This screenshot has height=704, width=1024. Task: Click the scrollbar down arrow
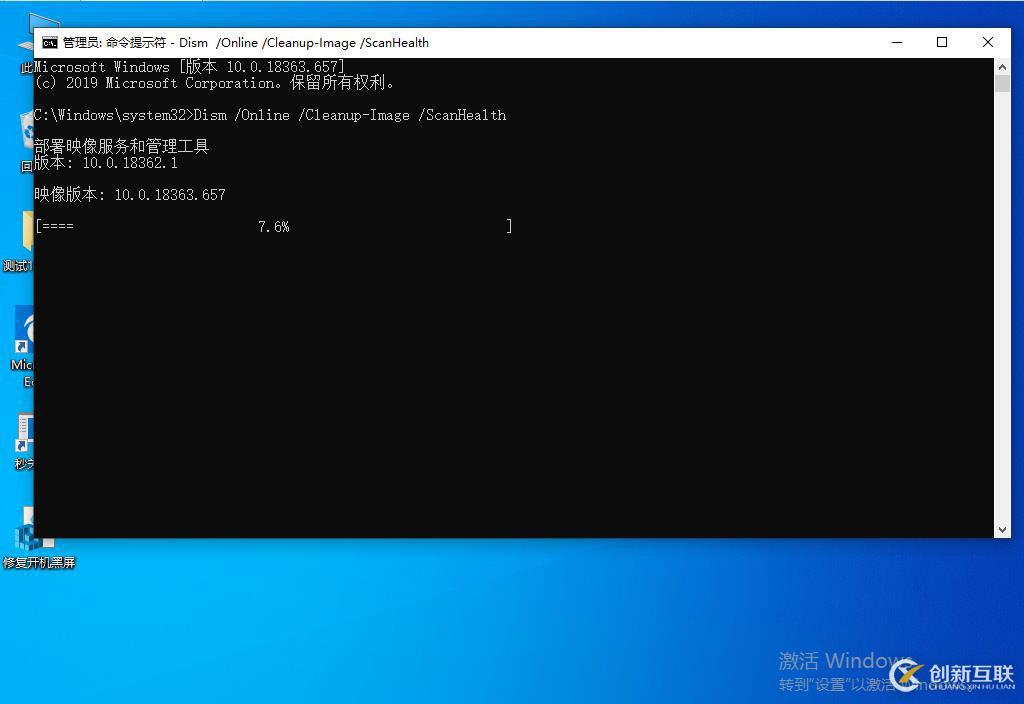(1002, 530)
